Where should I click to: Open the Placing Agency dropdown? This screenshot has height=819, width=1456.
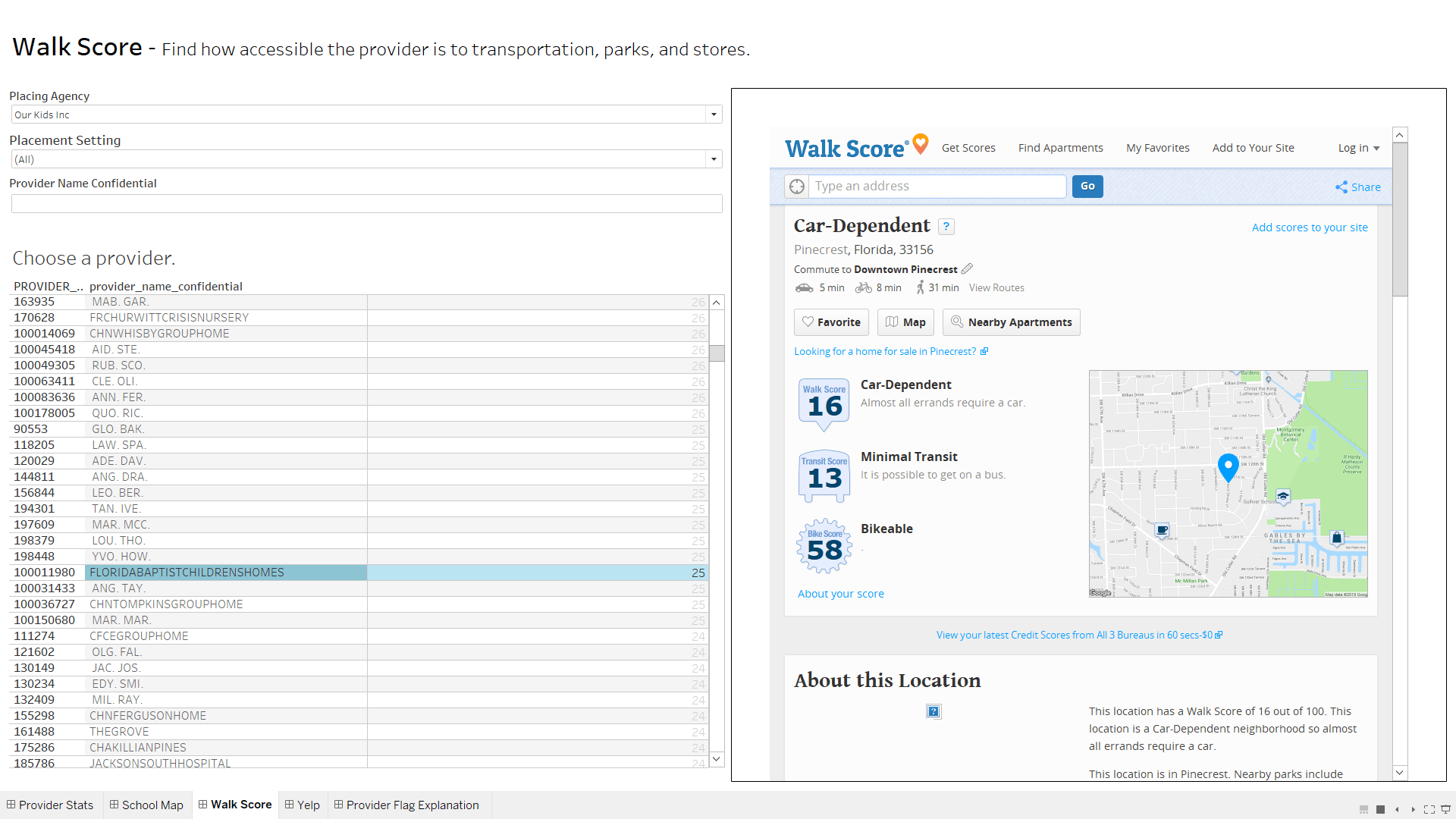tap(714, 115)
